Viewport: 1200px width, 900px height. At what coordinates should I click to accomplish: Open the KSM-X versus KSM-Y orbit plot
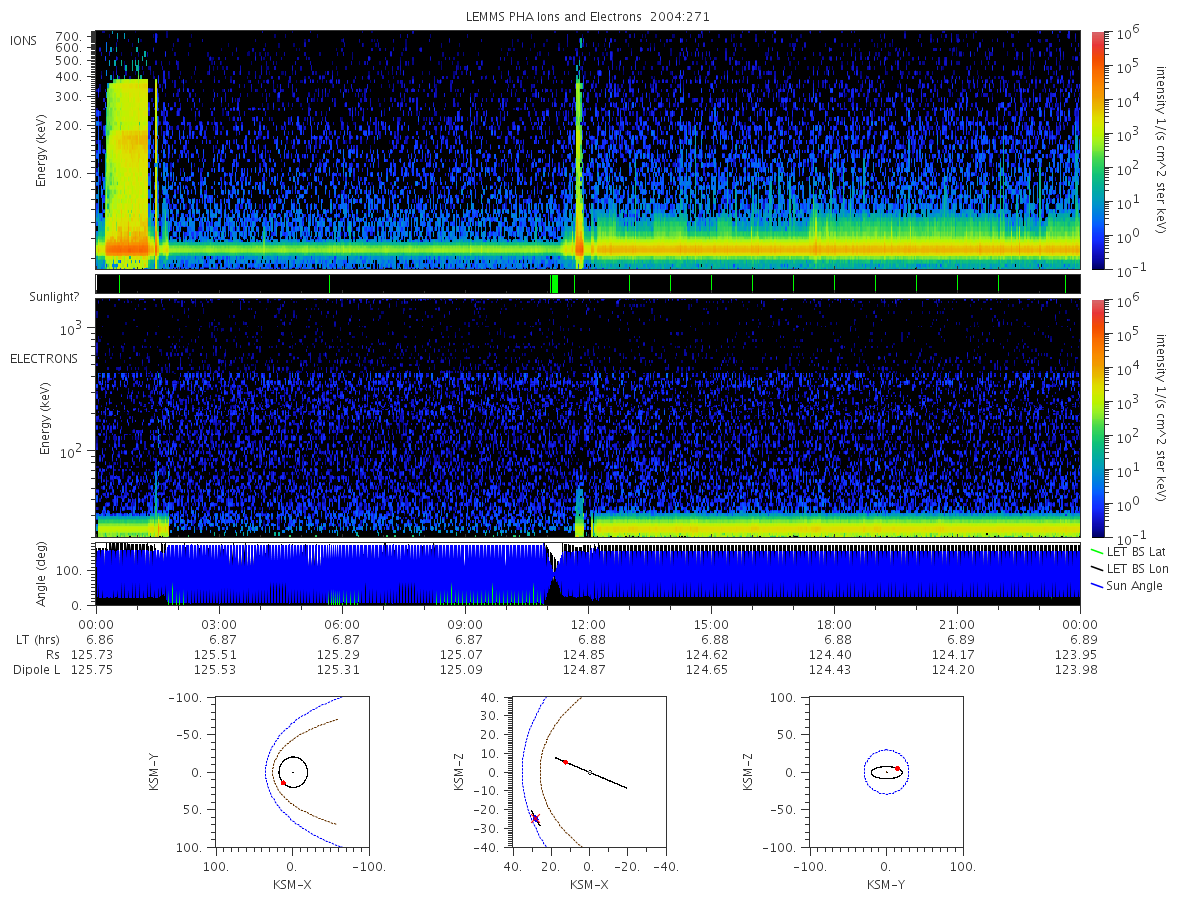(291, 772)
